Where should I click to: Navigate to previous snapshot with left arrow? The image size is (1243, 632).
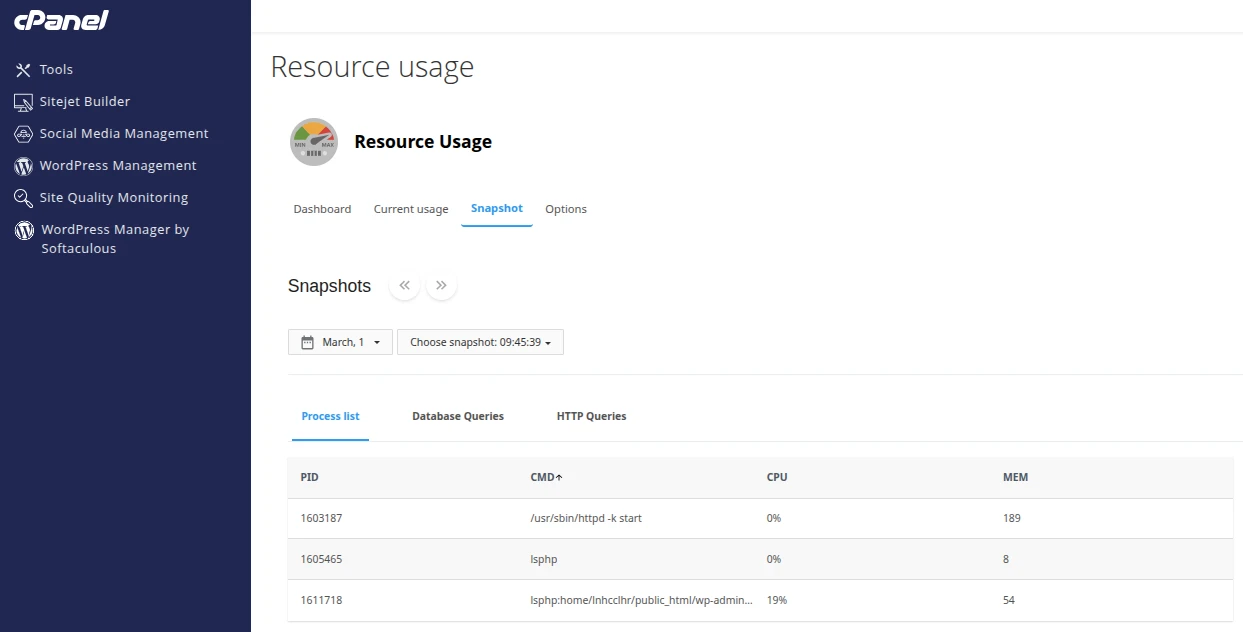[x=404, y=285]
